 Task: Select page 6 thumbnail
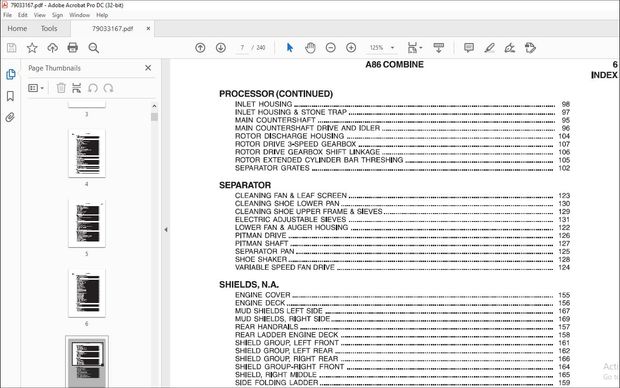pos(87,293)
